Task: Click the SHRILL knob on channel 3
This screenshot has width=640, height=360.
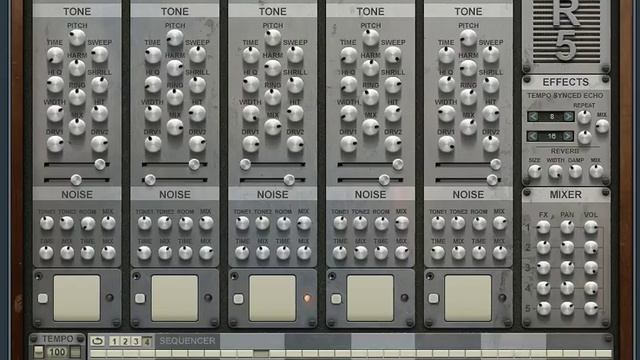Action: tap(295, 84)
